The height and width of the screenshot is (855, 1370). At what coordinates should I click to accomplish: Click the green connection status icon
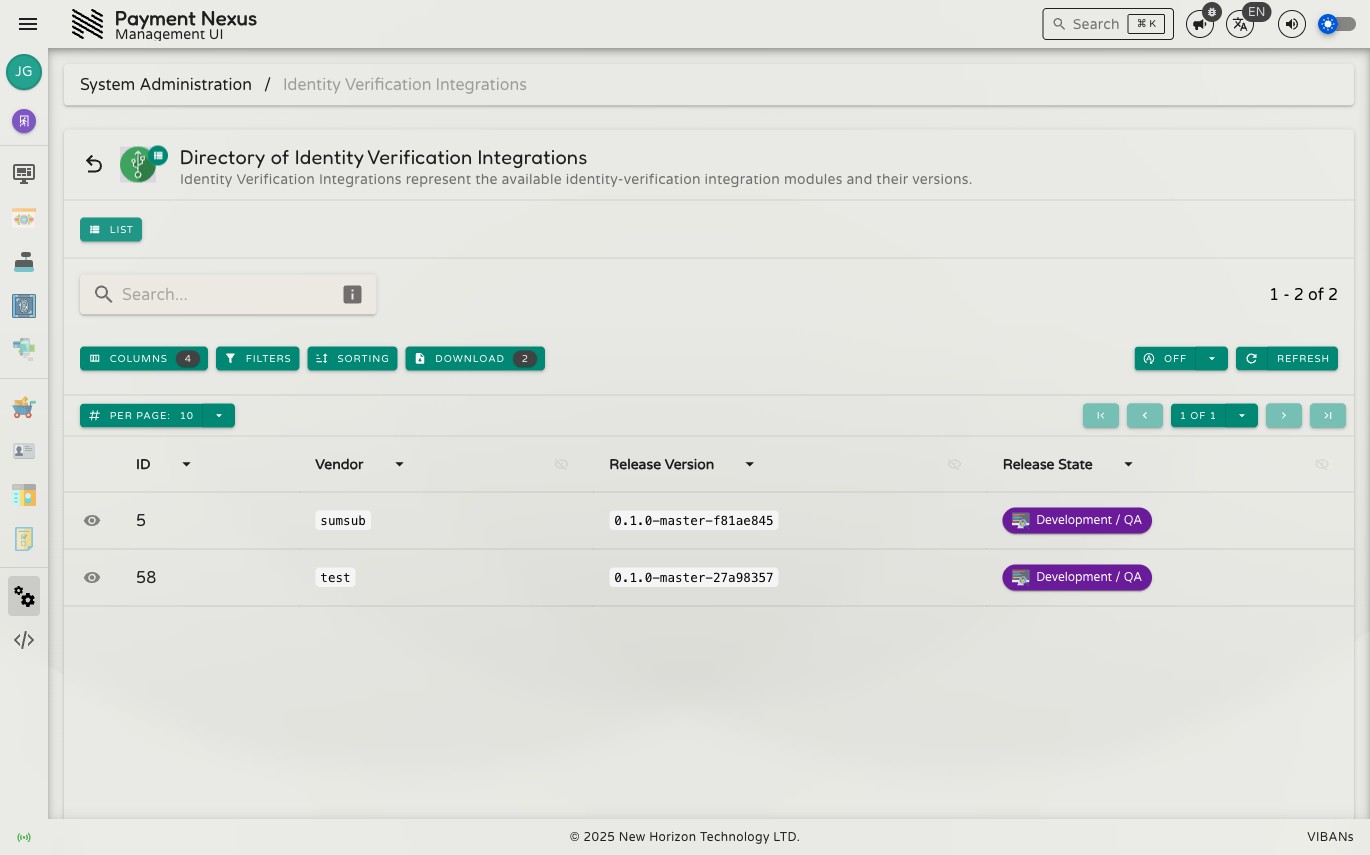(24, 837)
